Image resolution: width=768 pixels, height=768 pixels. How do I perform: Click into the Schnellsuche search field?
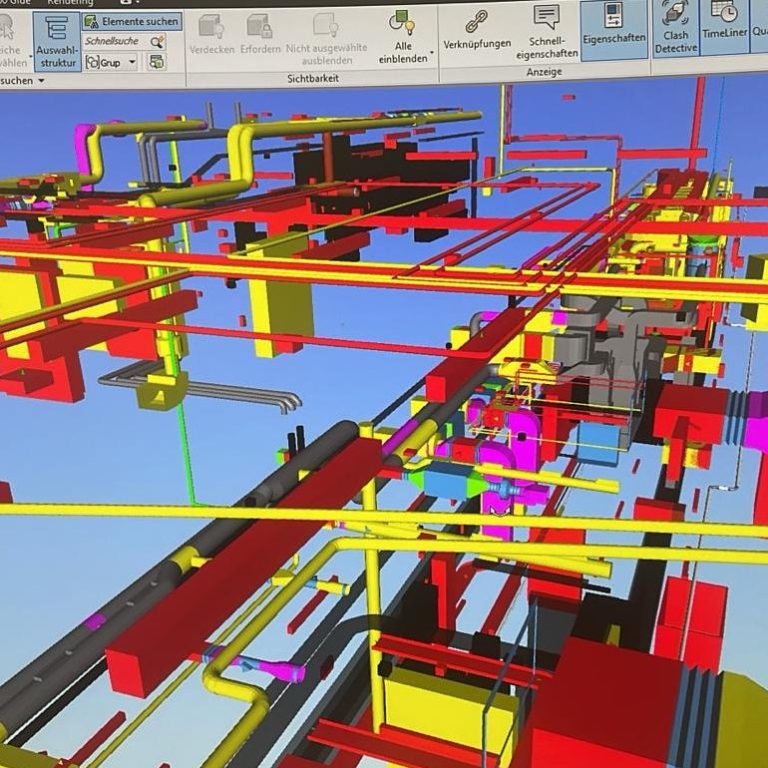[114, 42]
